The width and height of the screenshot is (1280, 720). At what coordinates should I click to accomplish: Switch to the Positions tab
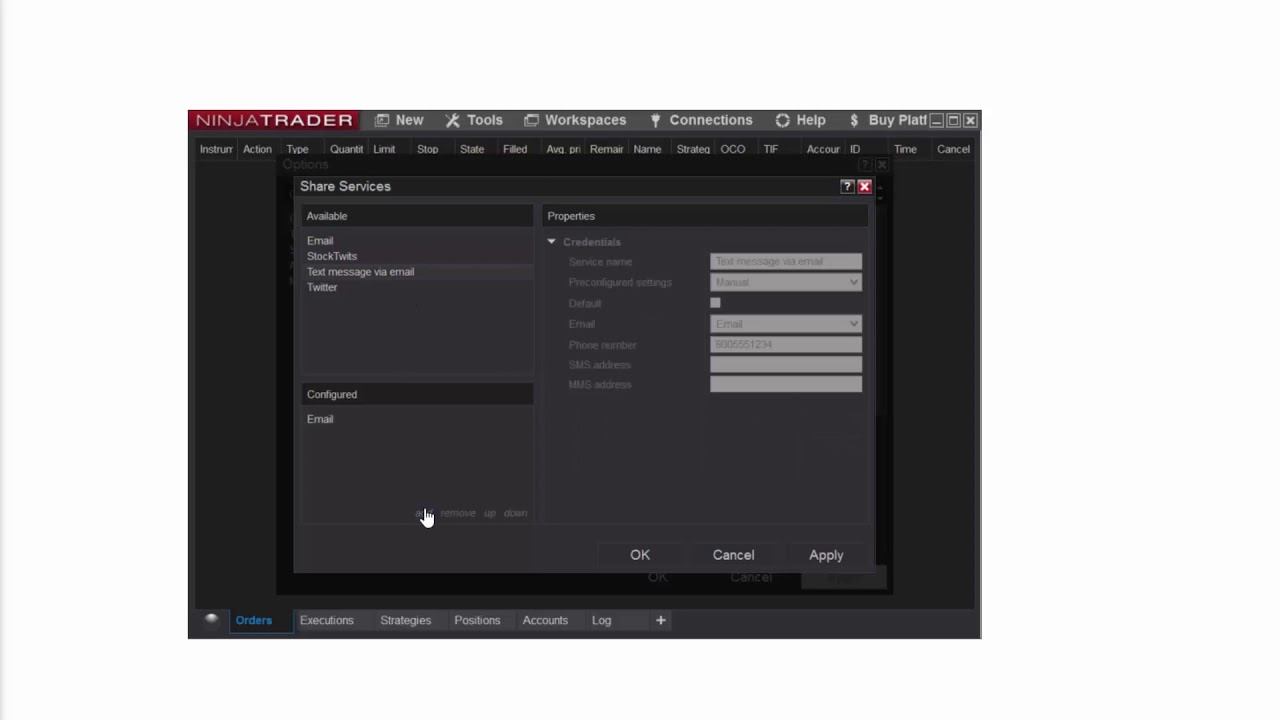[477, 620]
